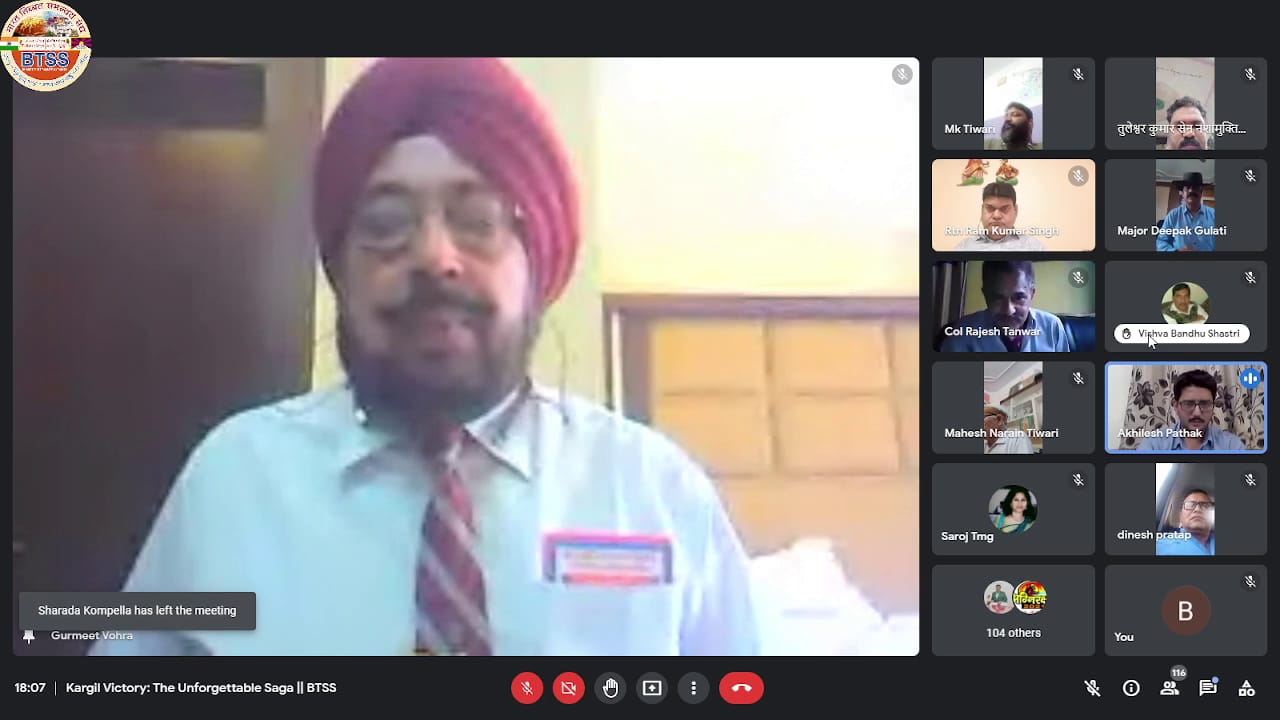Open the activities shapes icon

[1246, 688]
